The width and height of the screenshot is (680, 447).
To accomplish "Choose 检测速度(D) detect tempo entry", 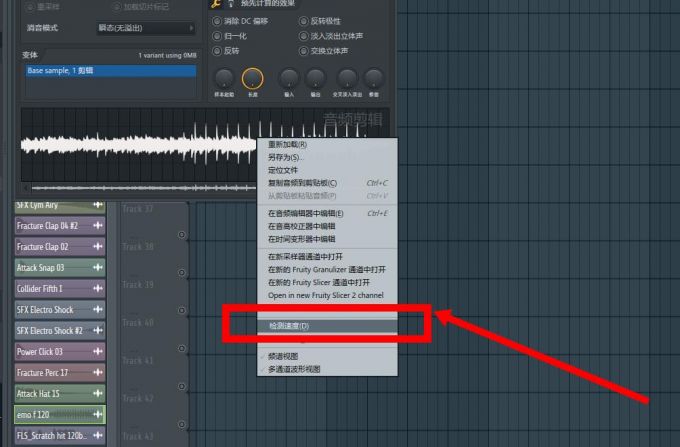I will pos(327,326).
